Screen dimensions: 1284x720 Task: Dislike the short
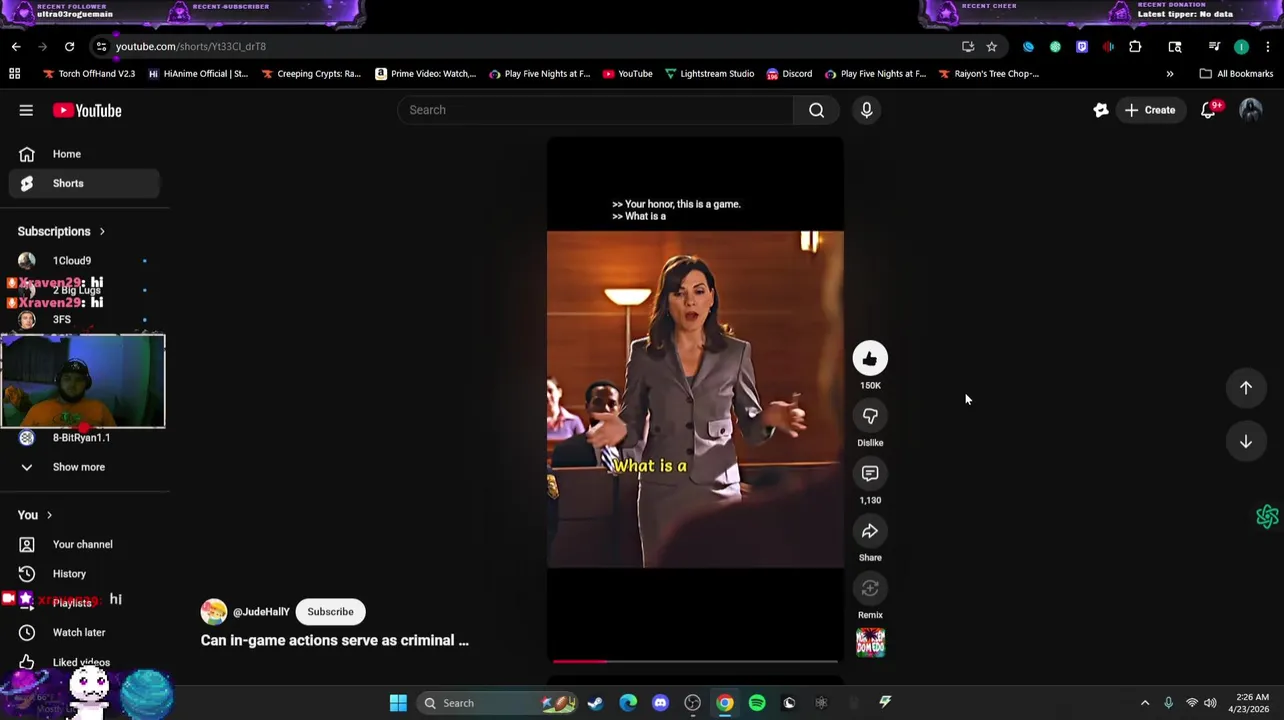click(870, 416)
